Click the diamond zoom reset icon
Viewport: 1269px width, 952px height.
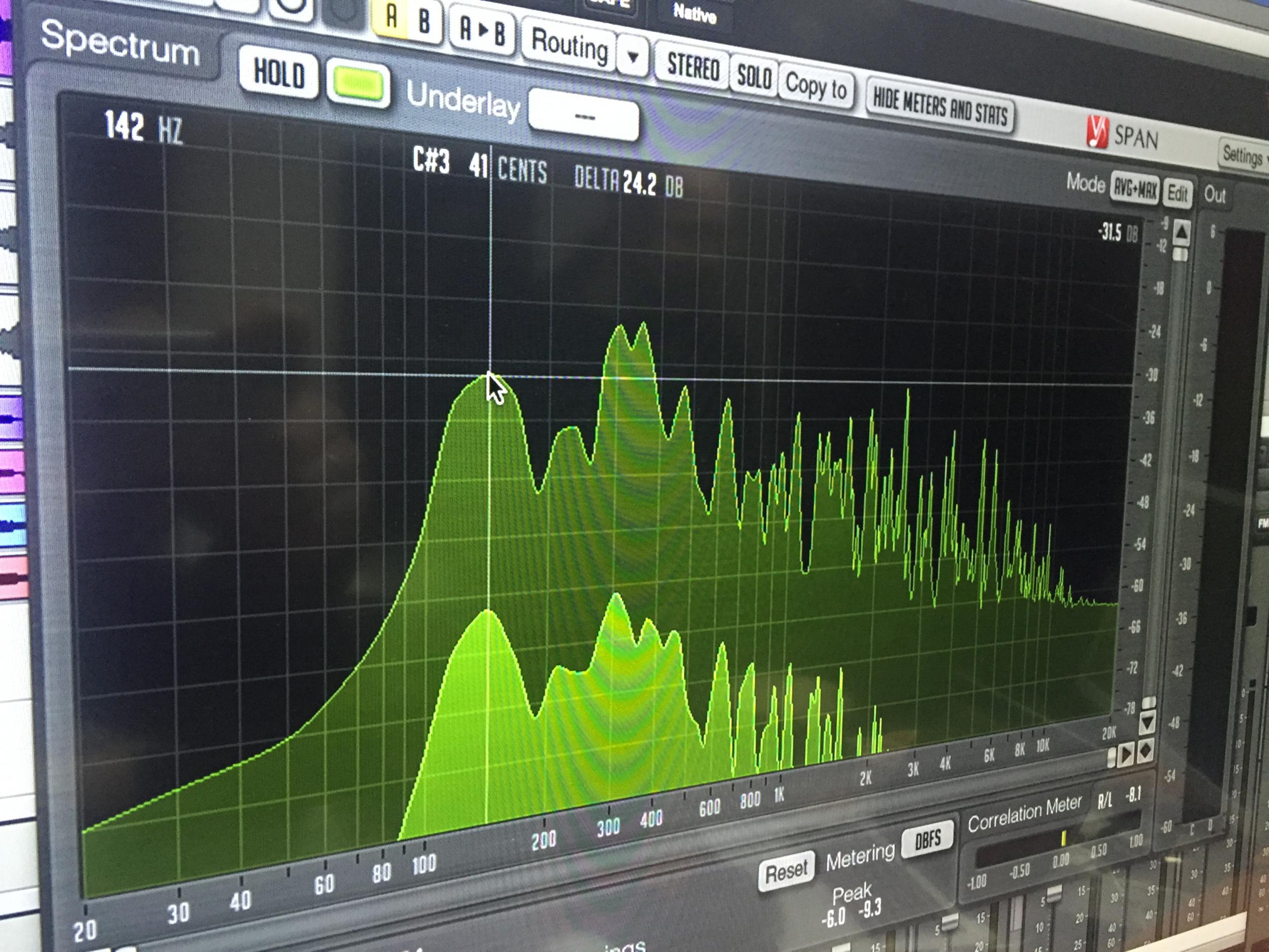[1145, 750]
